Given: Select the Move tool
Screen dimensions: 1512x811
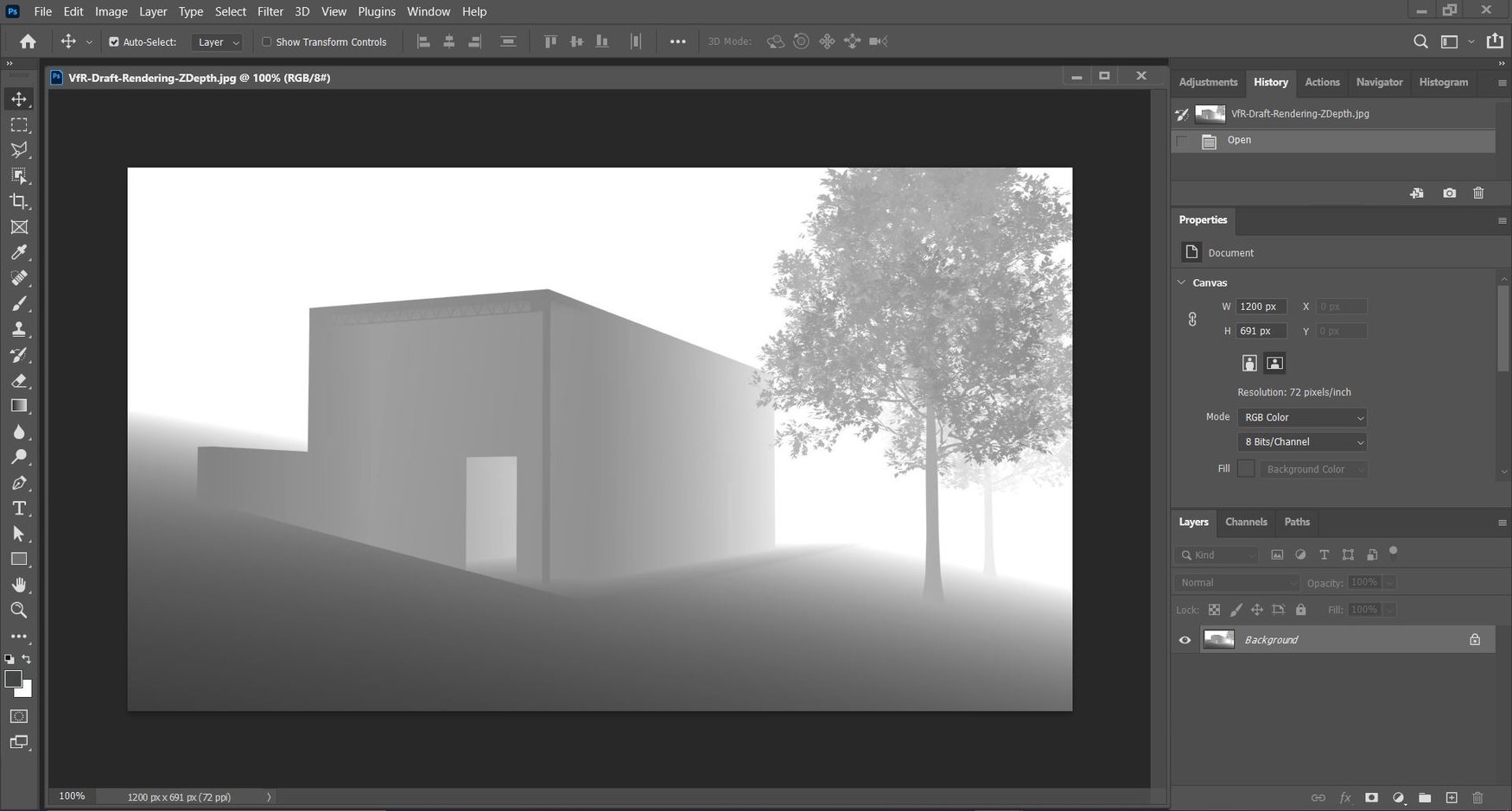Looking at the screenshot, I should pos(18,98).
